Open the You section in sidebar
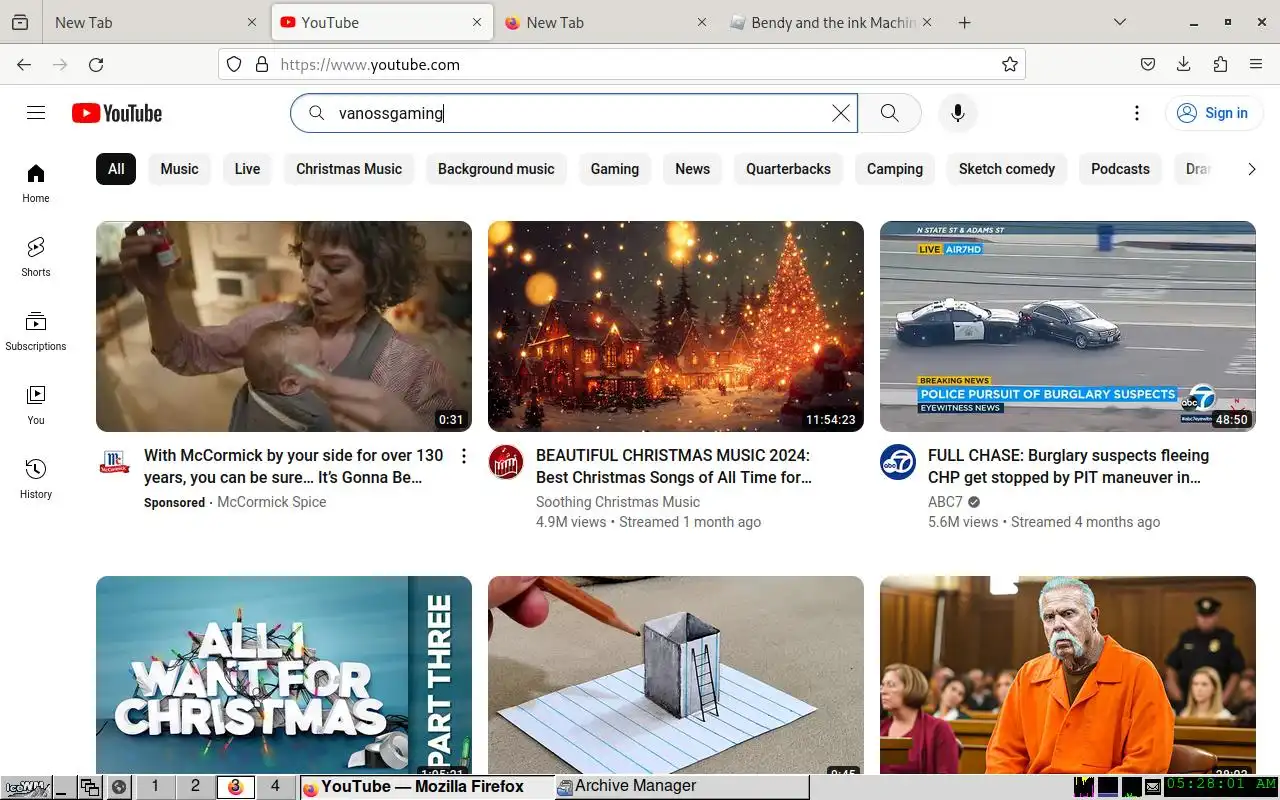This screenshot has width=1280, height=800. (x=36, y=405)
